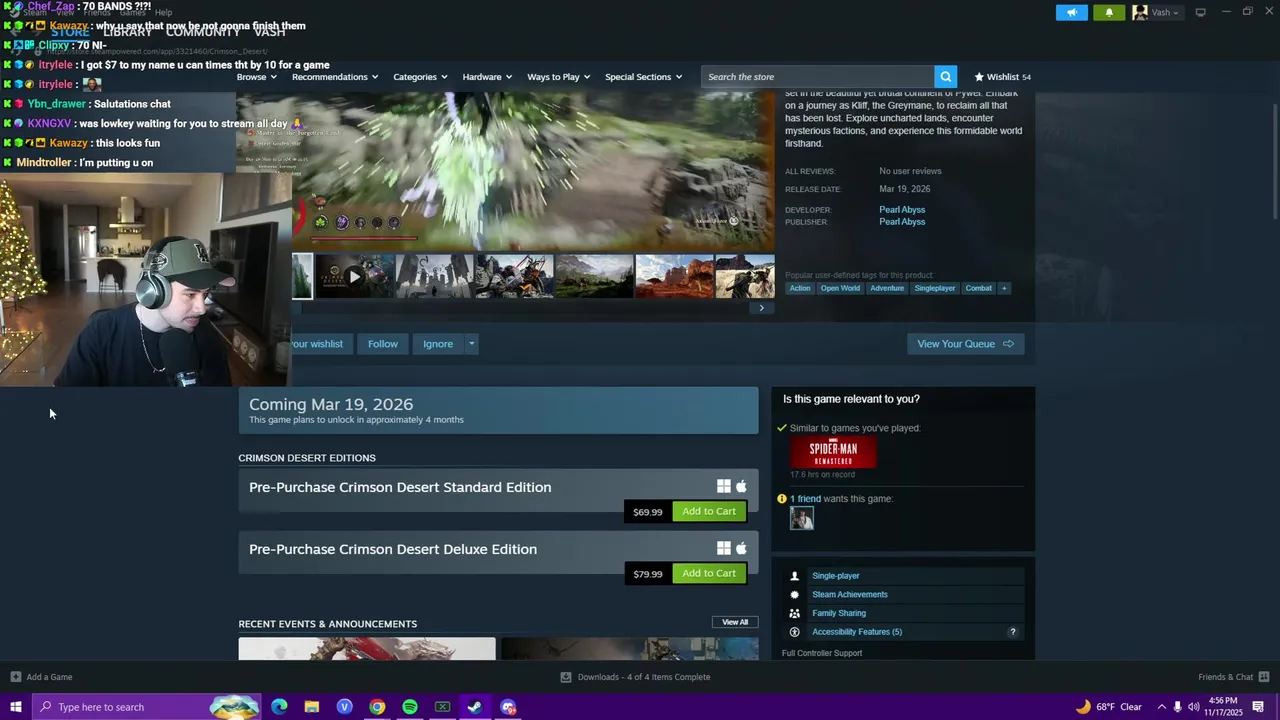The width and height of the screenshot is (1280, 720).
Task: Click the Add a Game plus icon
Action: pos(15,677)
